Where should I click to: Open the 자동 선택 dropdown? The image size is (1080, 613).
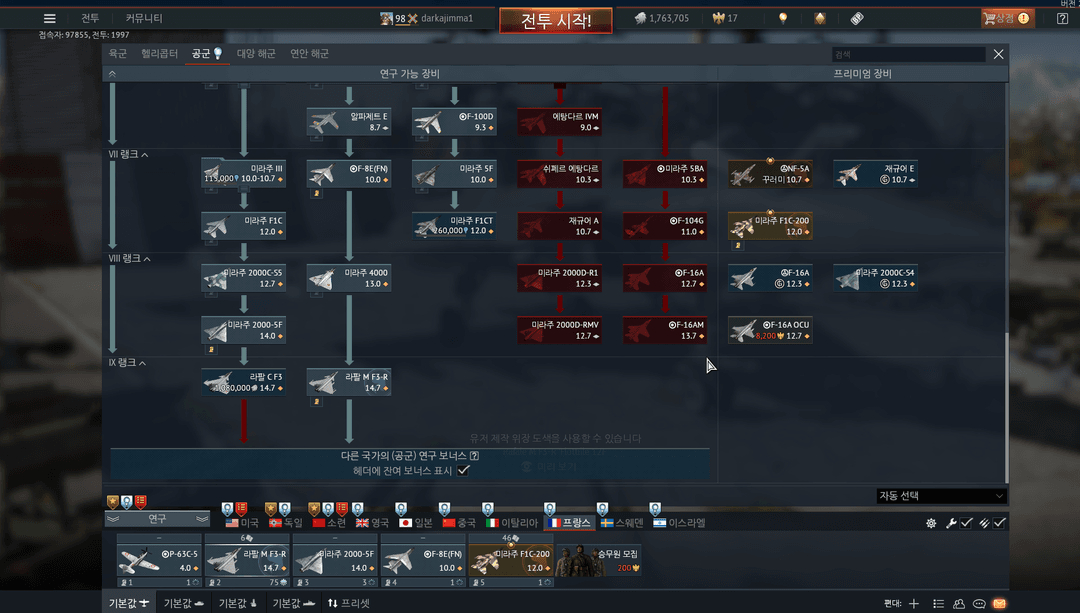pos(940,495)
